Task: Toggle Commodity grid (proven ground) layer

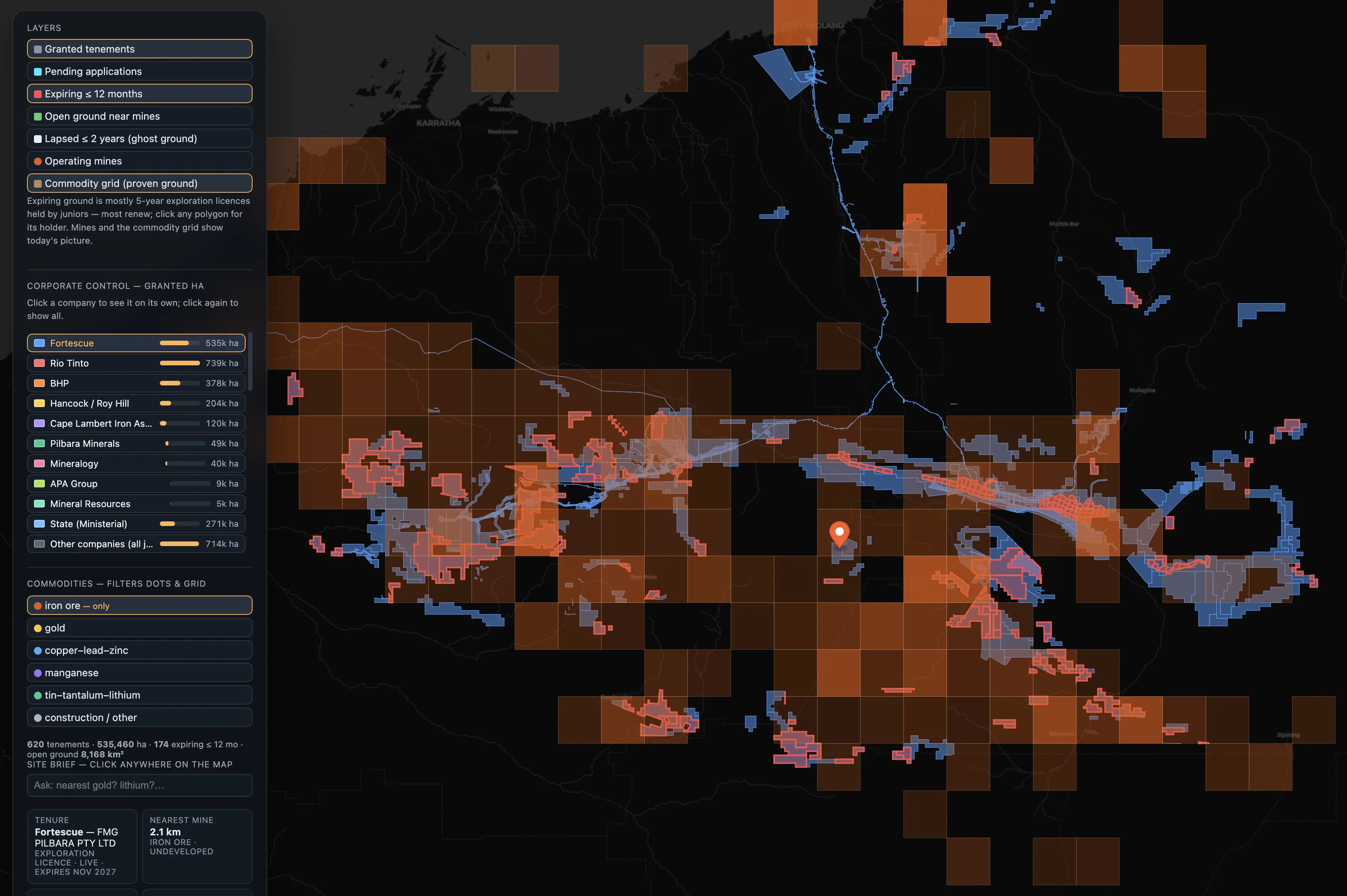Action: coord(139,183)
